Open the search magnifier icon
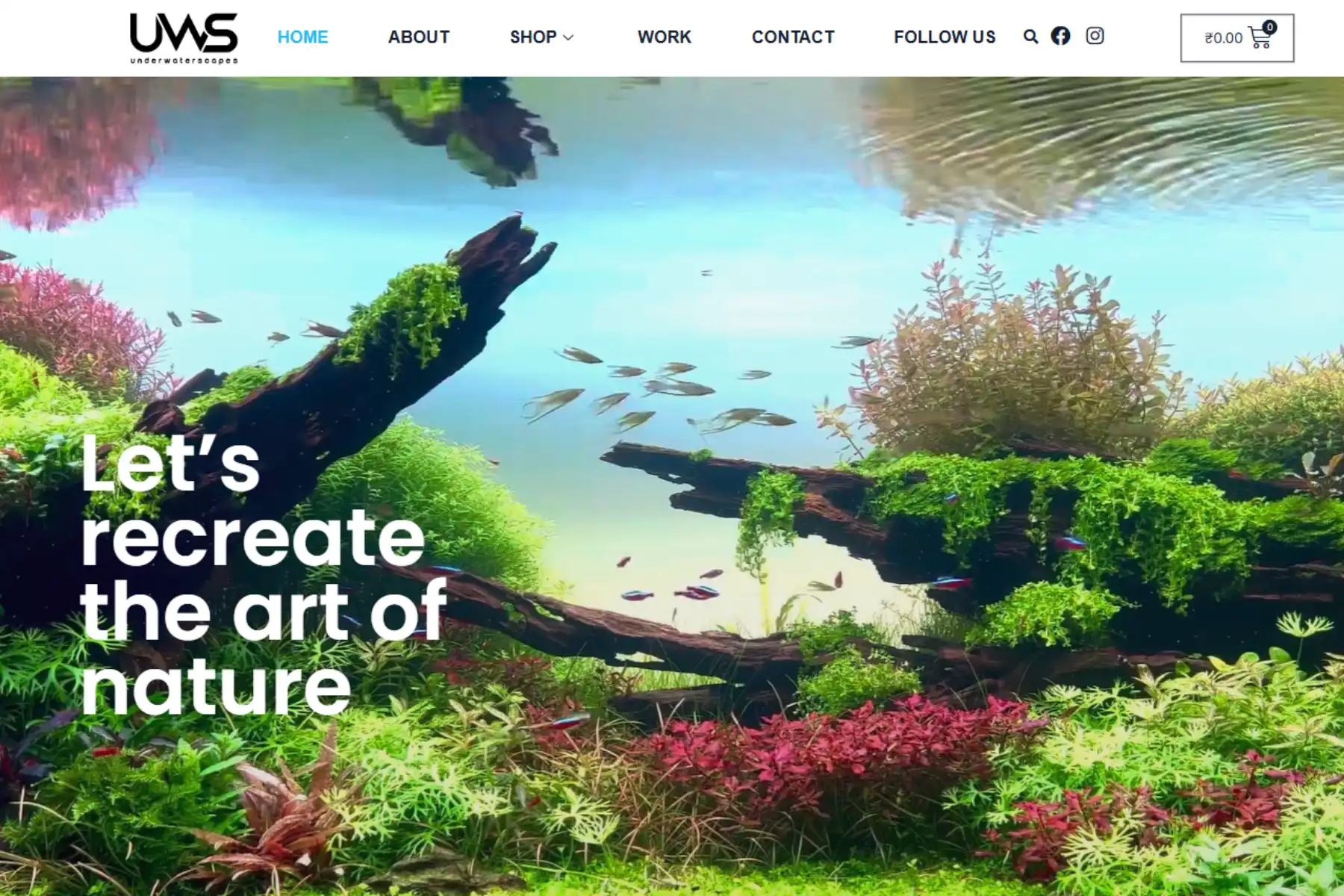1344x896 pixels. pyautogui.click(x=1030, y=37)
